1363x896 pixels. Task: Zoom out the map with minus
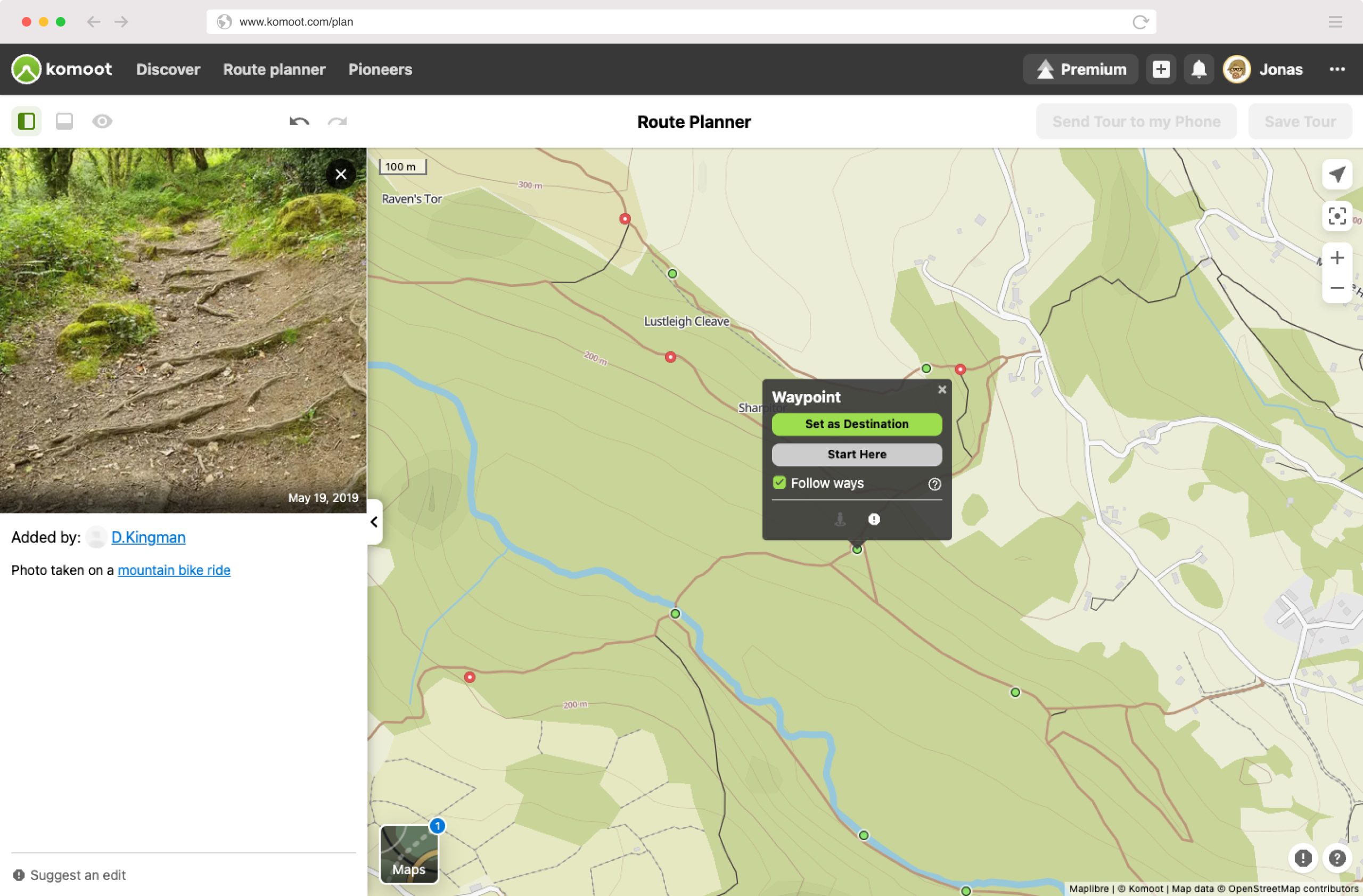1337,288
